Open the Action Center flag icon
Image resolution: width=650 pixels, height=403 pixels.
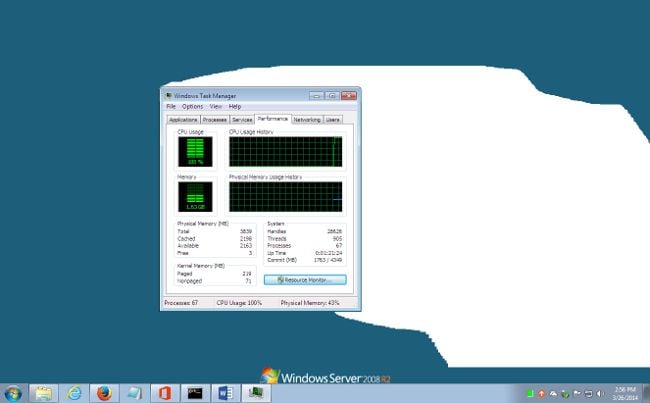577,393
